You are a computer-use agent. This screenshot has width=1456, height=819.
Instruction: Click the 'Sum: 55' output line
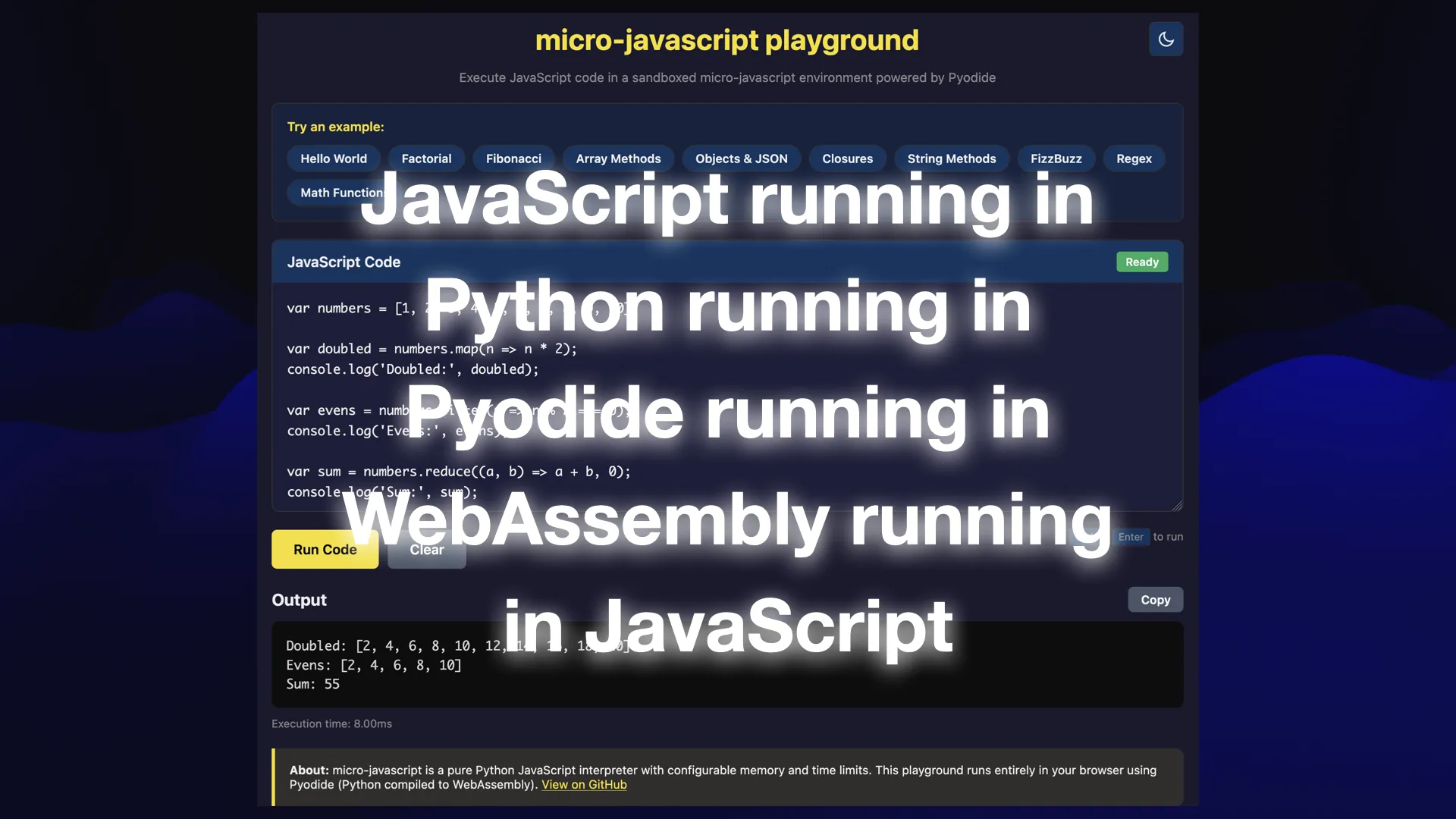[x=312, y=684]
